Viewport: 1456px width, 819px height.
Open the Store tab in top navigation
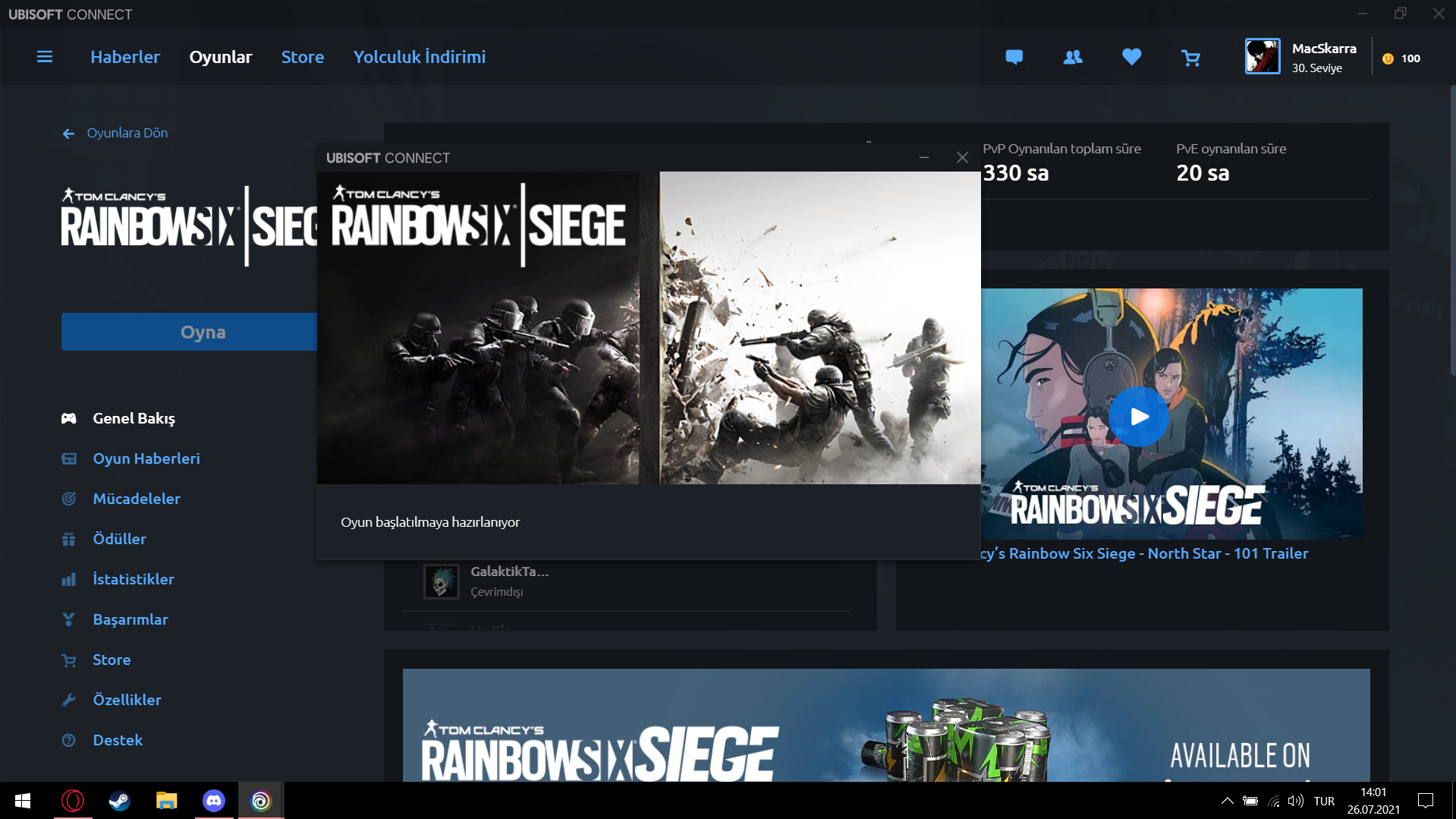pyautogui.click(x=303, y=57)
